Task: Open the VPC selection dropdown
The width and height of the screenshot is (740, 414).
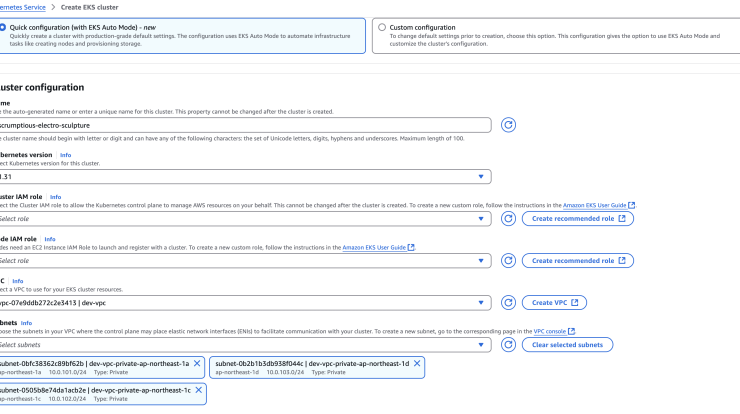Action: click(245, 303)
